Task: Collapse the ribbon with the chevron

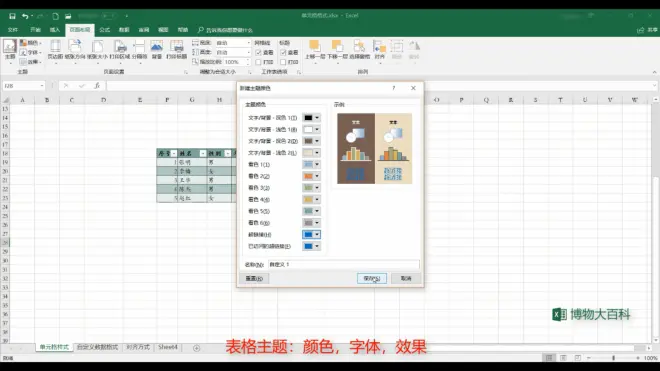Action: [x=655, y=72]
